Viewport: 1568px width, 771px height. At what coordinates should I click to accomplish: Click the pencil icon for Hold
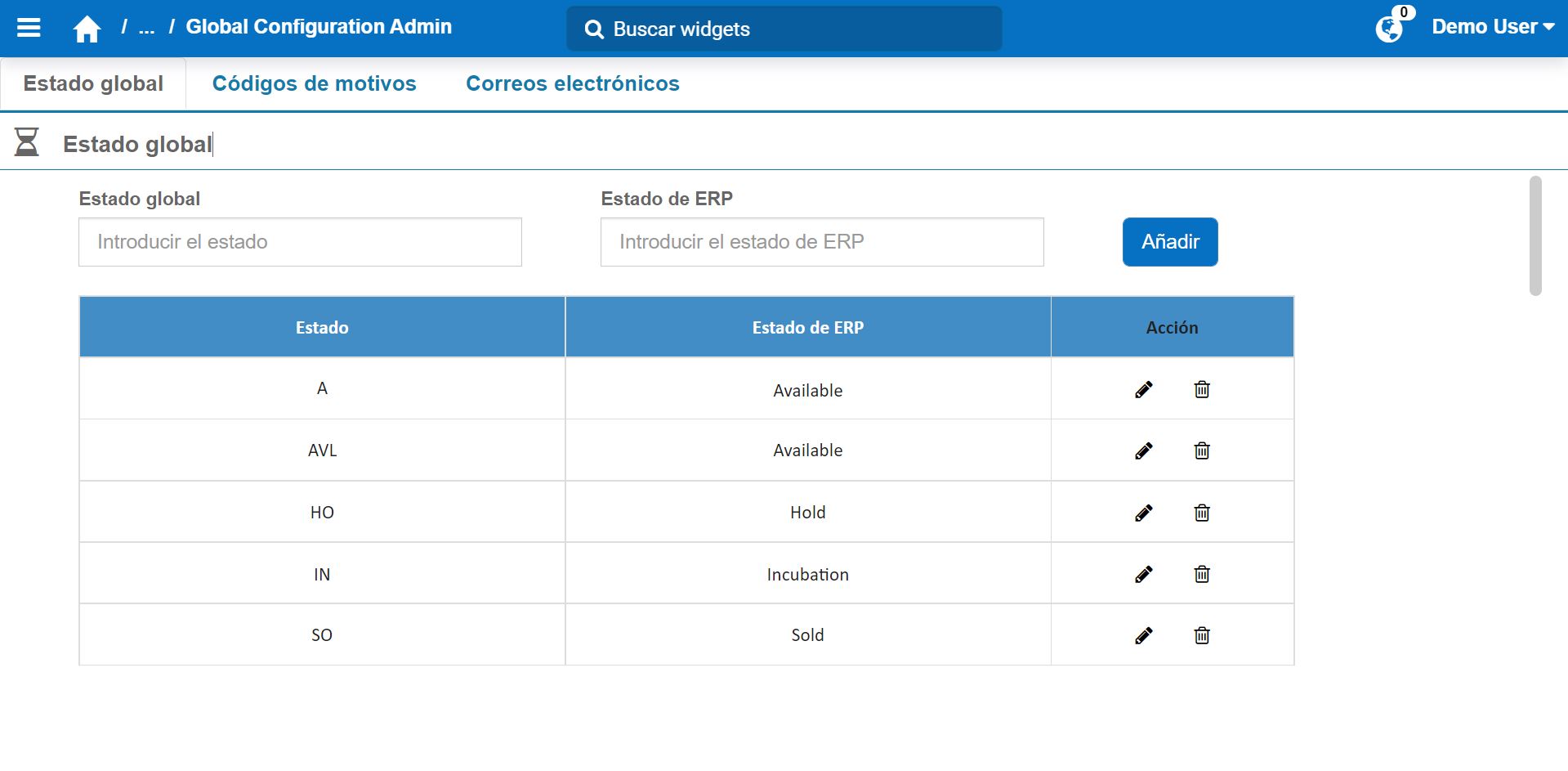1143,513
